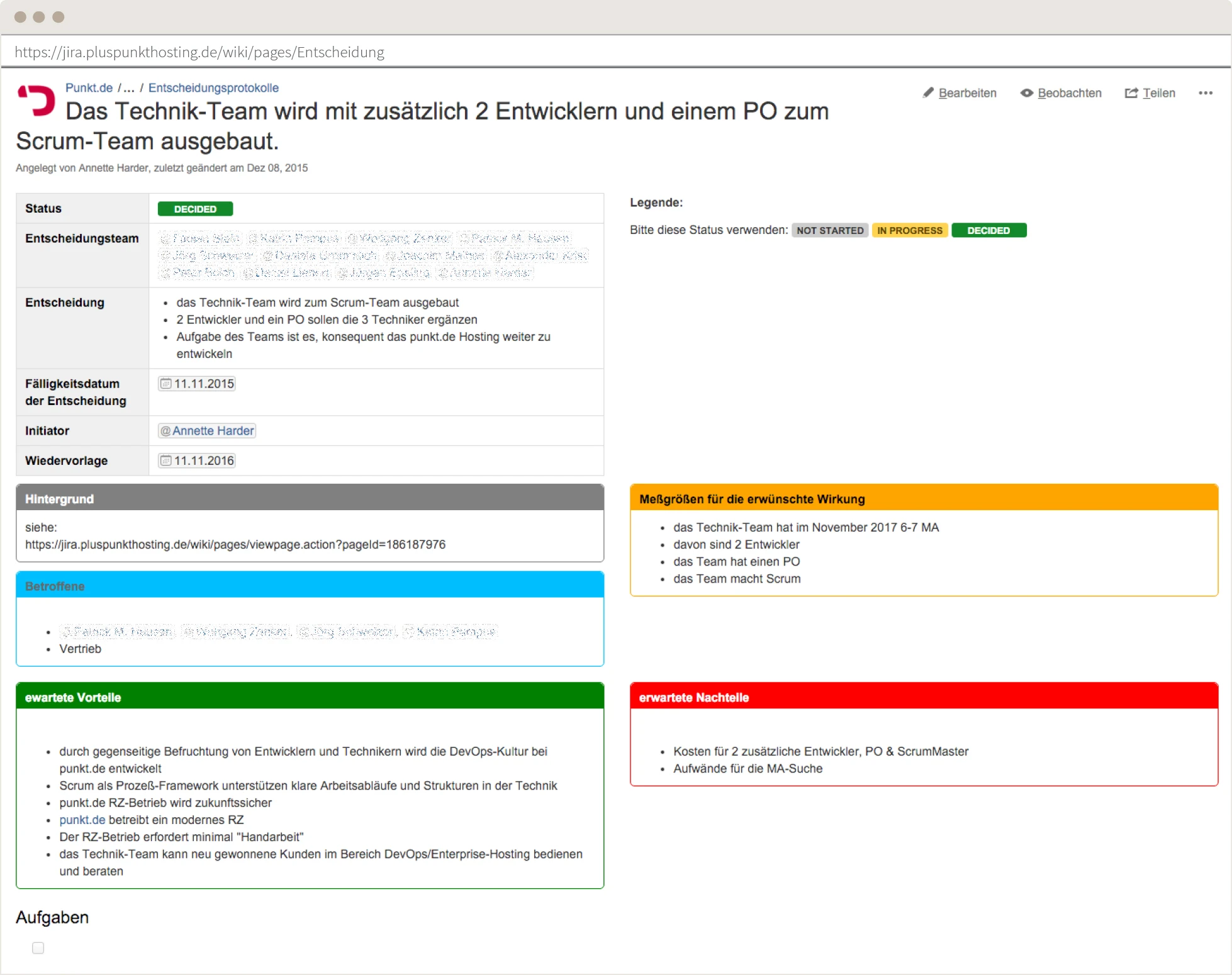Open the @Annette Harder mention in Initiator row
This screenshot has height=975, width=1232.
[x=207, y=431]
